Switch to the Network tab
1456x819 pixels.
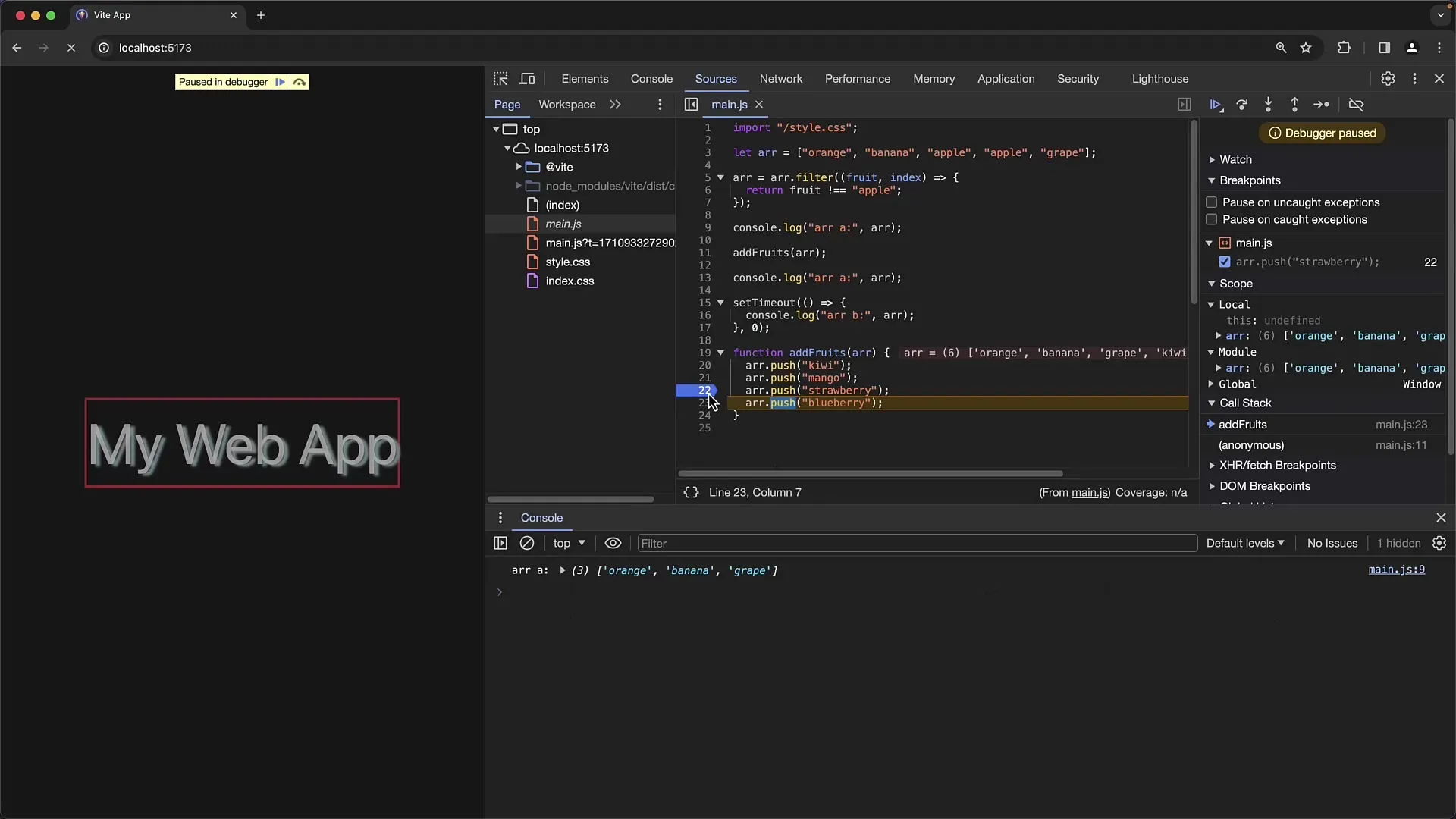781,78
